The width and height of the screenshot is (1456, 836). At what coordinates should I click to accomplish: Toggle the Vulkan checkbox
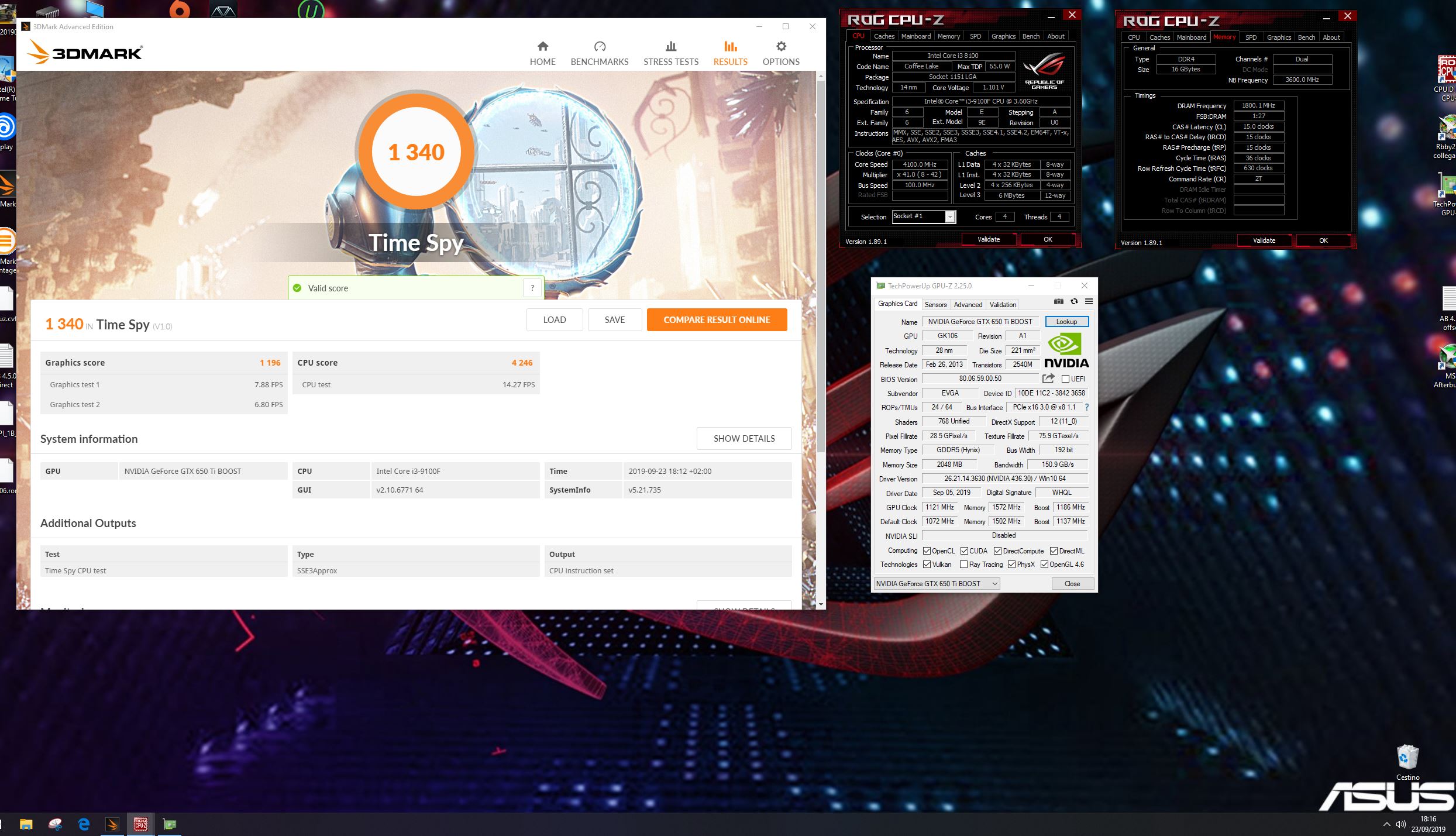tap(927, 565)
